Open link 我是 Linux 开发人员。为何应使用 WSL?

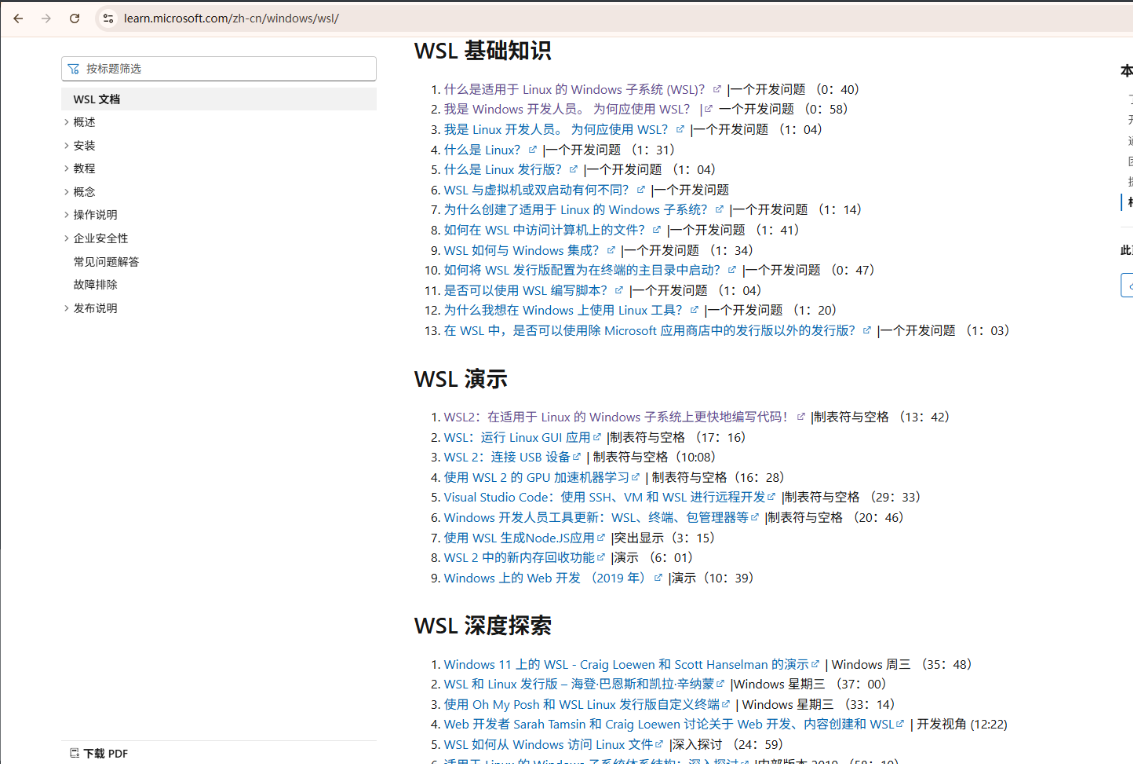coord(556,129)
